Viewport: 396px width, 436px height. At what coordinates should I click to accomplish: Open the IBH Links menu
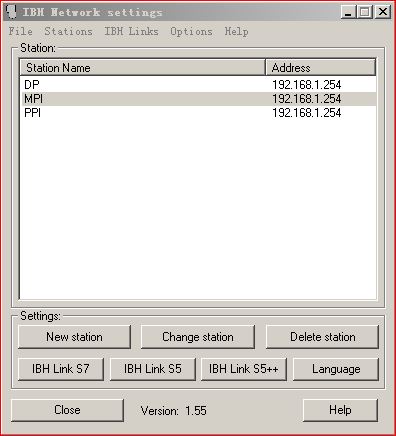(x=131, y=31)
